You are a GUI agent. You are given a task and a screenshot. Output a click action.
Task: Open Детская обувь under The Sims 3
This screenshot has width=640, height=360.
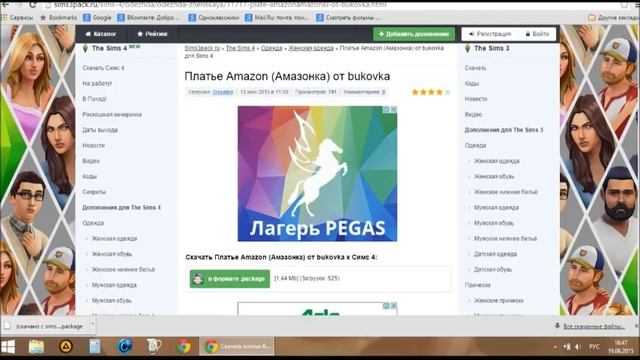point(493,269)
